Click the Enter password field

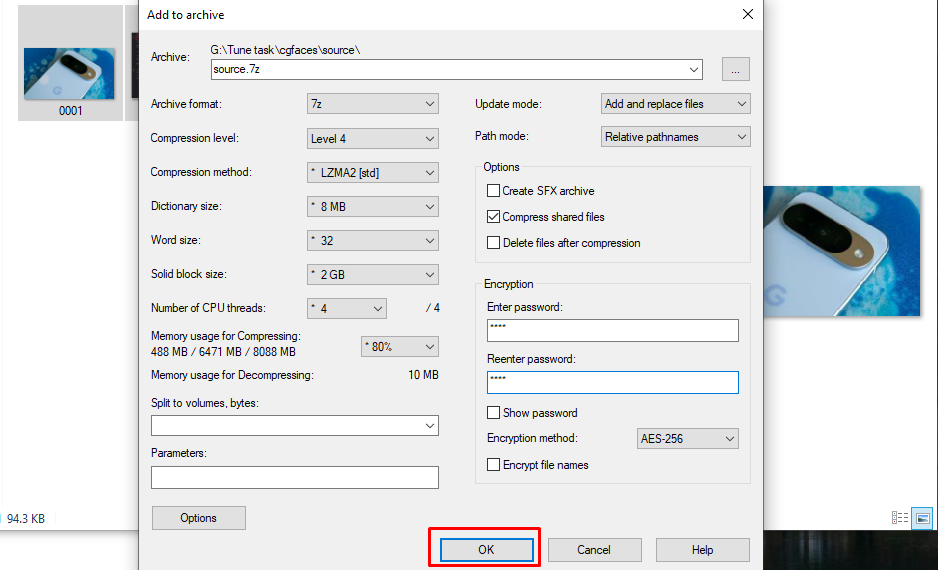click(613, 330)
